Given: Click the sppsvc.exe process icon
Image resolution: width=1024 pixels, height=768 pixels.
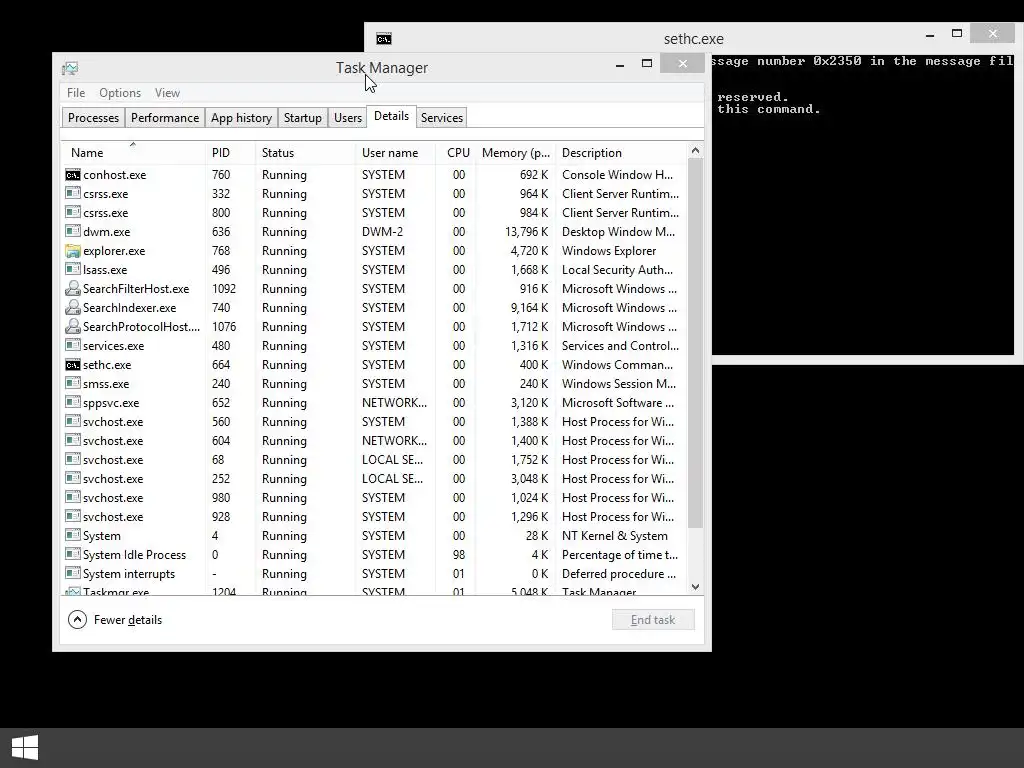Looking at the screenshot, I should (72, 402).
